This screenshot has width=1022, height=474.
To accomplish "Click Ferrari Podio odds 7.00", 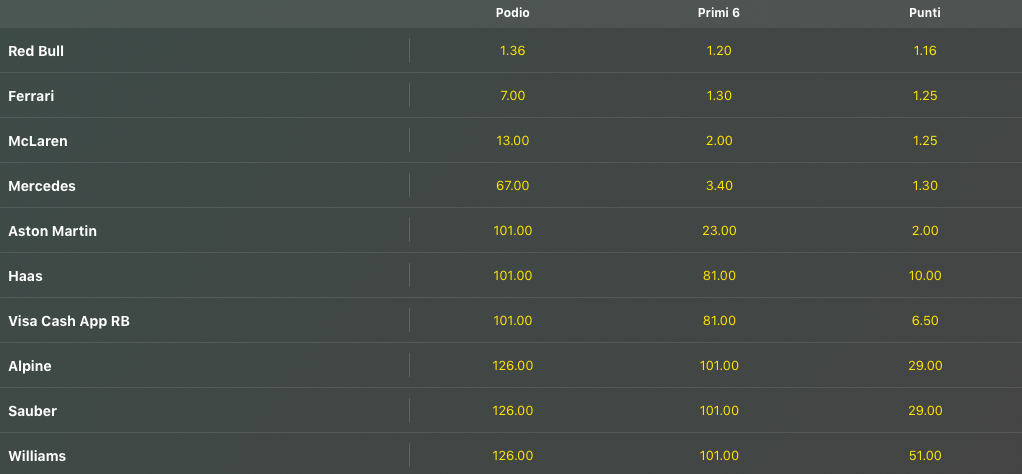I will point(512,96).
